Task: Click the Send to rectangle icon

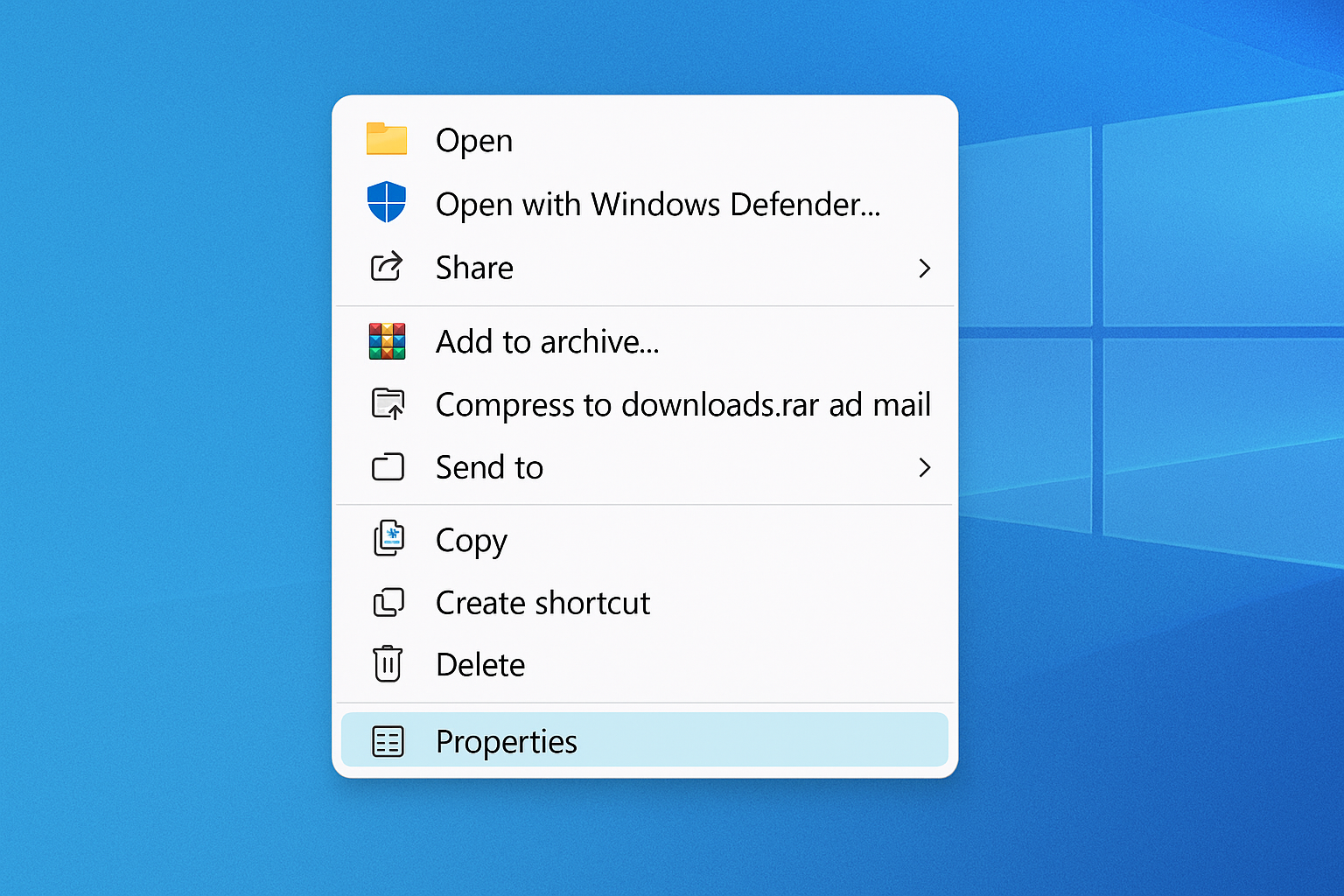Action: click(388, 466)
